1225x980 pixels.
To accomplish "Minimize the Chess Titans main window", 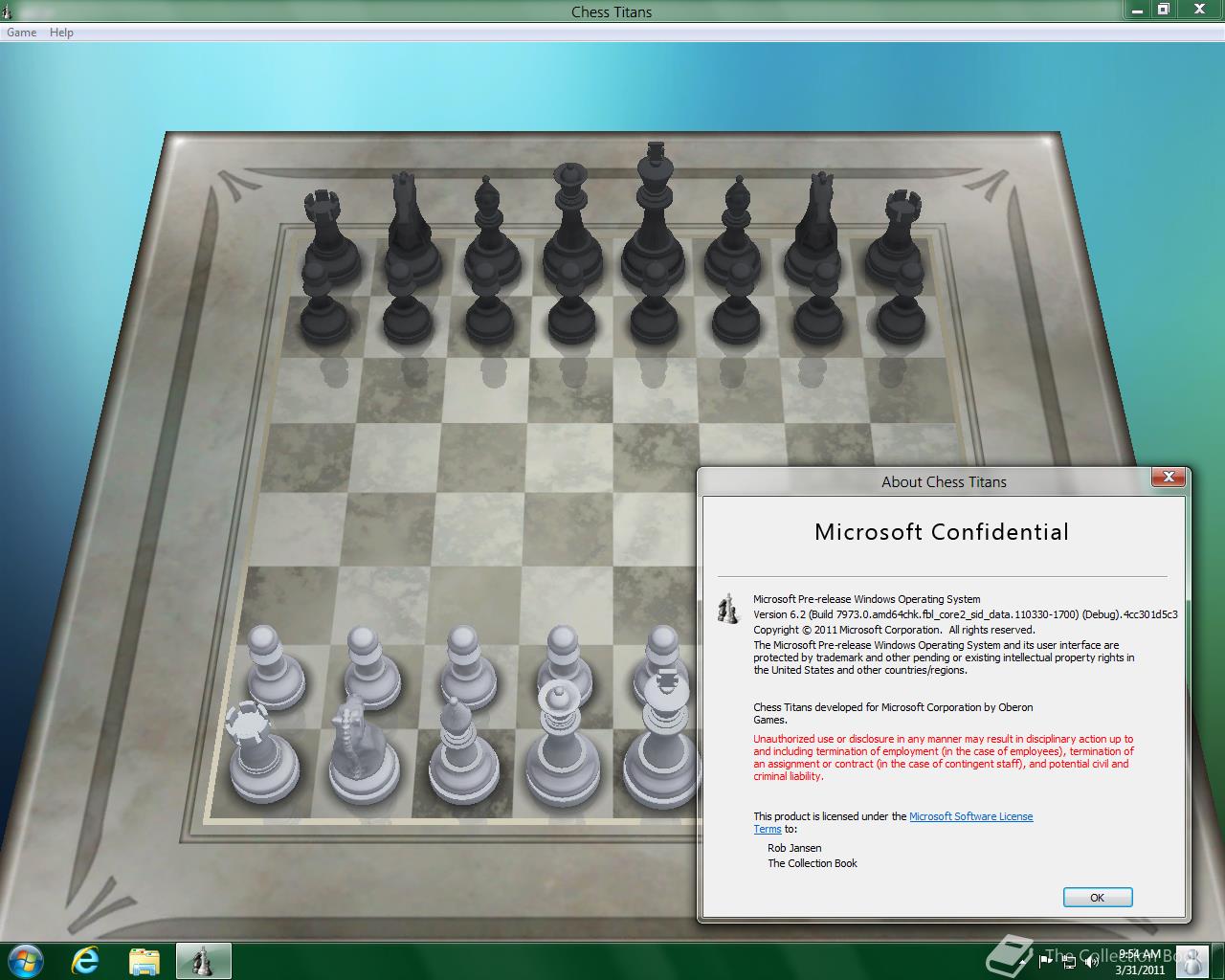I will pos(1137,10).
